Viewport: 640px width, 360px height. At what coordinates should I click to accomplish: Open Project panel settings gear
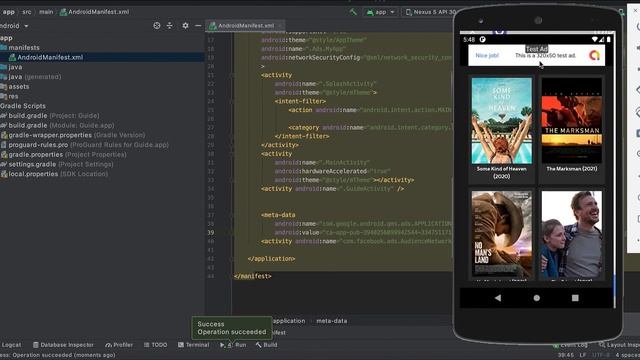[185, 25]
